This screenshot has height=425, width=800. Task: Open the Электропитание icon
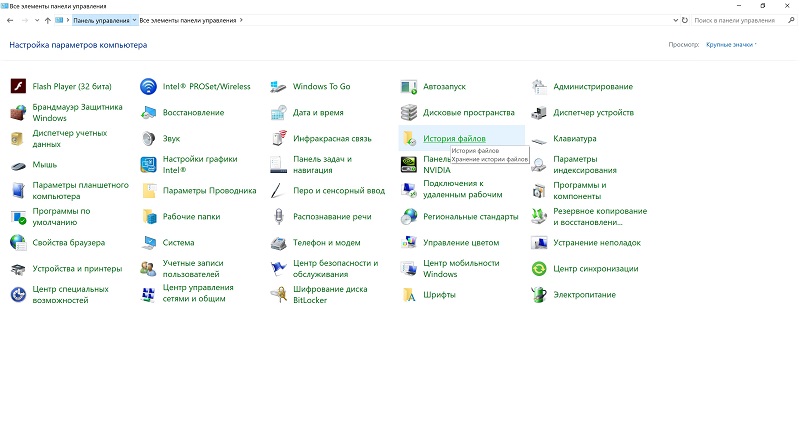(x=539, y=294)
